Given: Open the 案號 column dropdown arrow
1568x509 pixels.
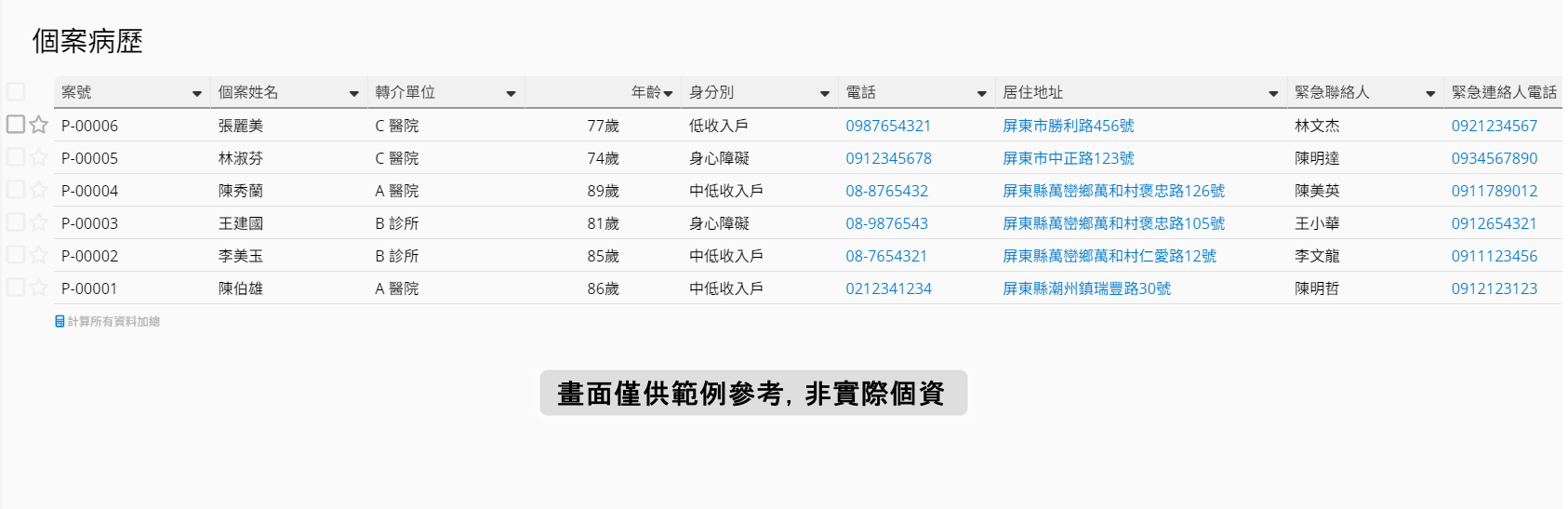Looking at the screenshot, I should click(x=196, y=93).
